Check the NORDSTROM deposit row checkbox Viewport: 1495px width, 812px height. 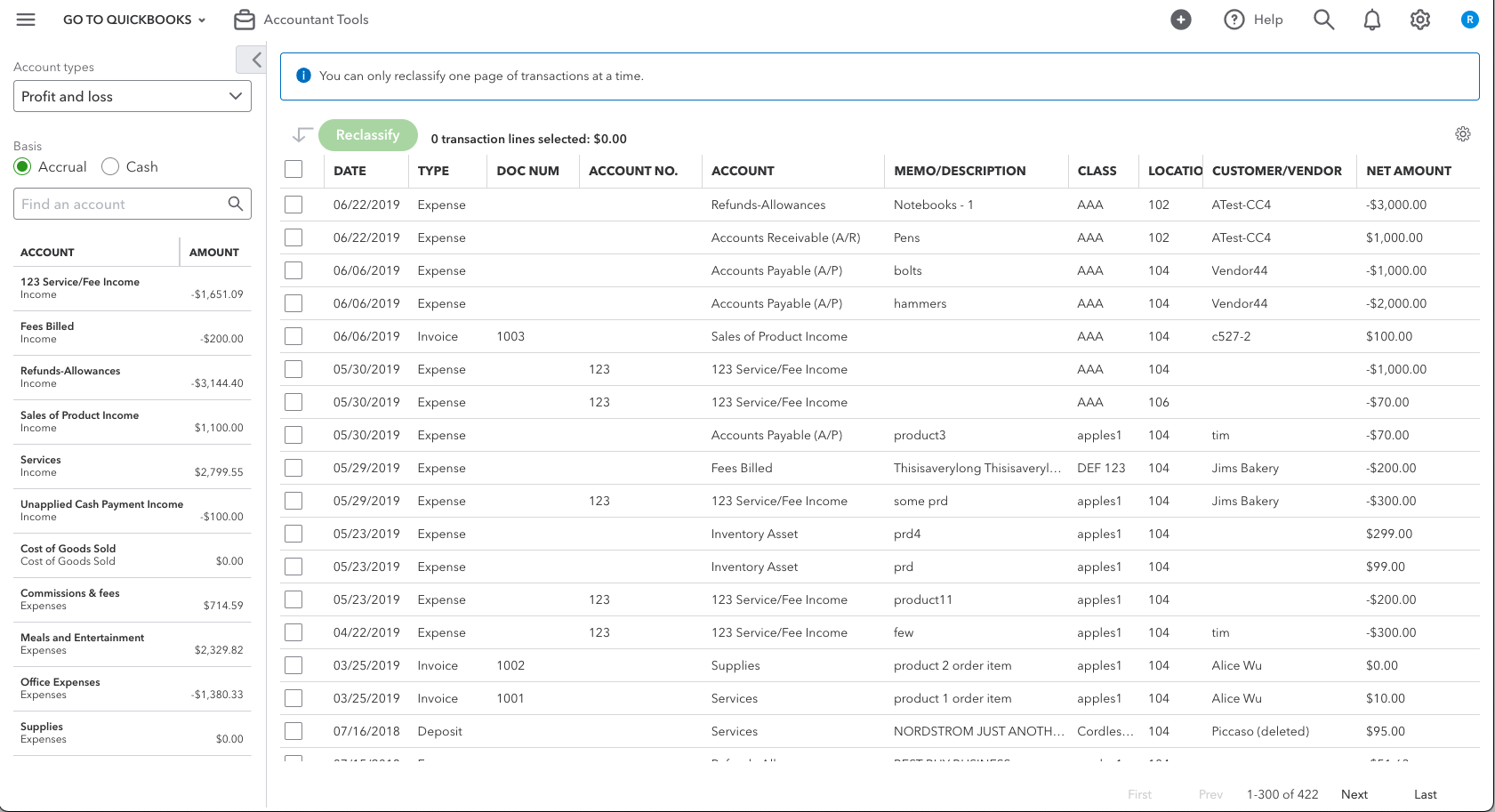(293, 731)
